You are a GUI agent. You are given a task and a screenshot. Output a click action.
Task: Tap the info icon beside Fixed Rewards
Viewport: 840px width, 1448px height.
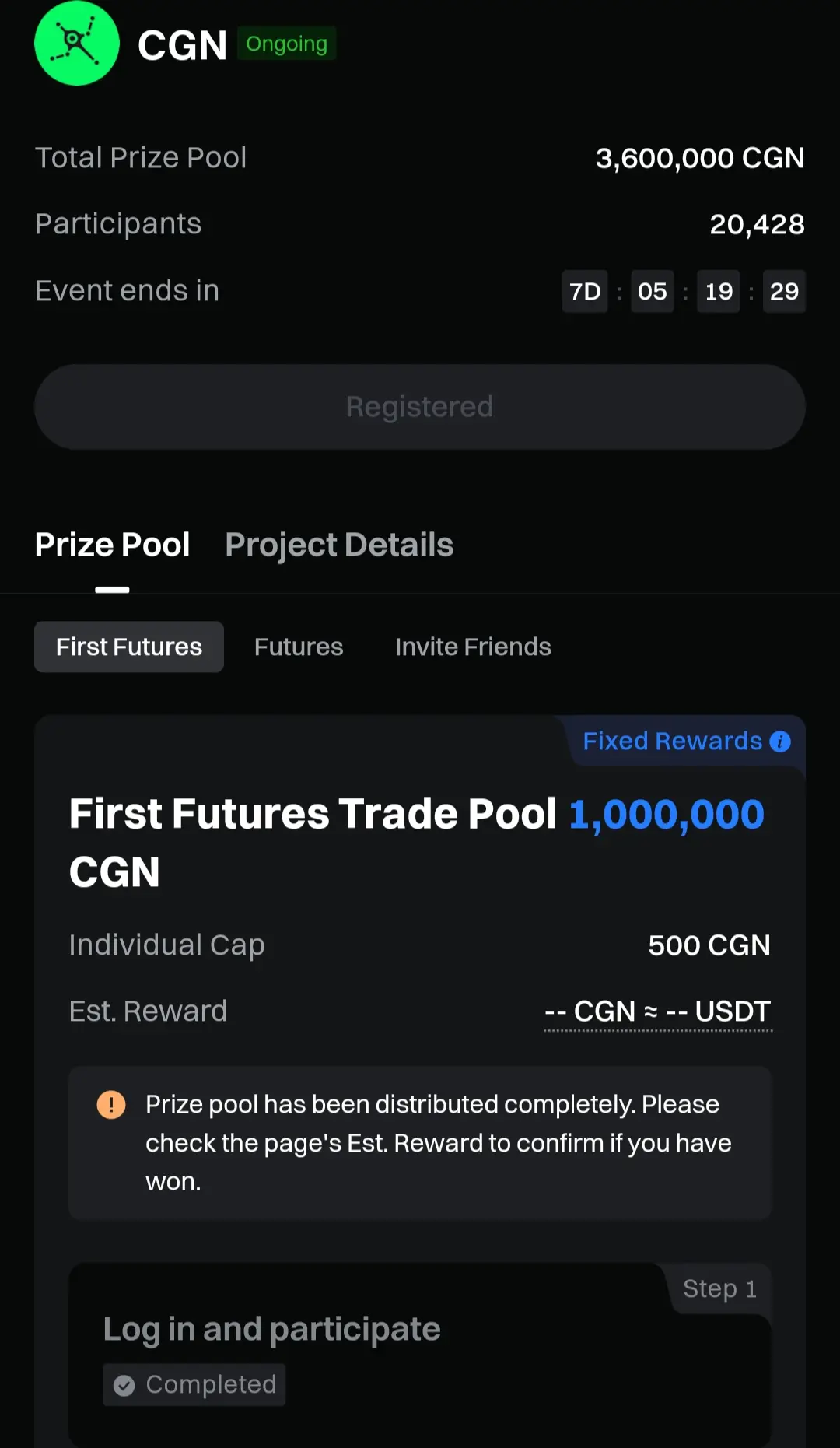tap(780, 742)
